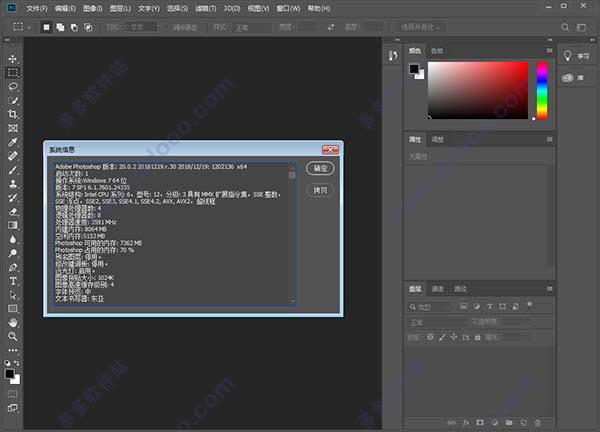Change the screen mode at toolbox bottom

click(12, 408)
